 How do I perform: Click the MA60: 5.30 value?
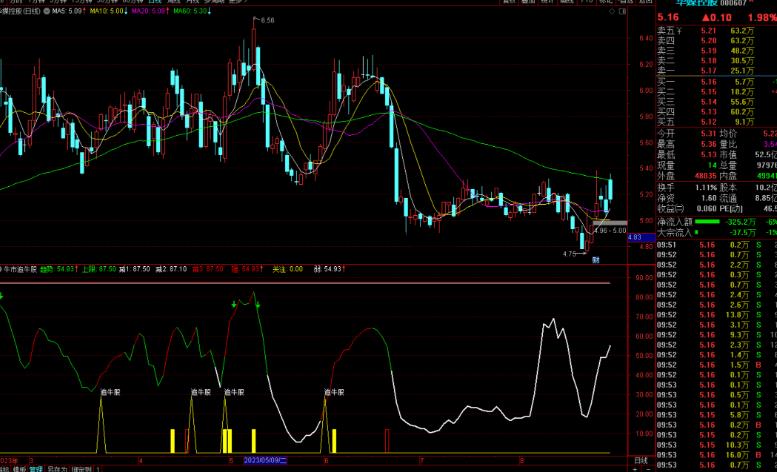click(192, 11)
